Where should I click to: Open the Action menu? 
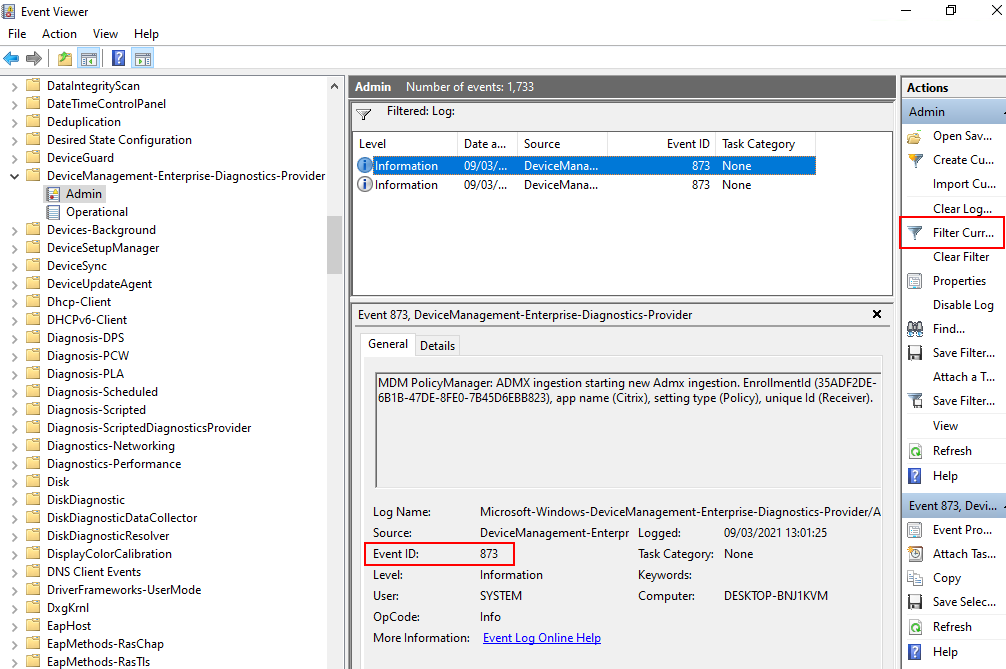point(59,34)
